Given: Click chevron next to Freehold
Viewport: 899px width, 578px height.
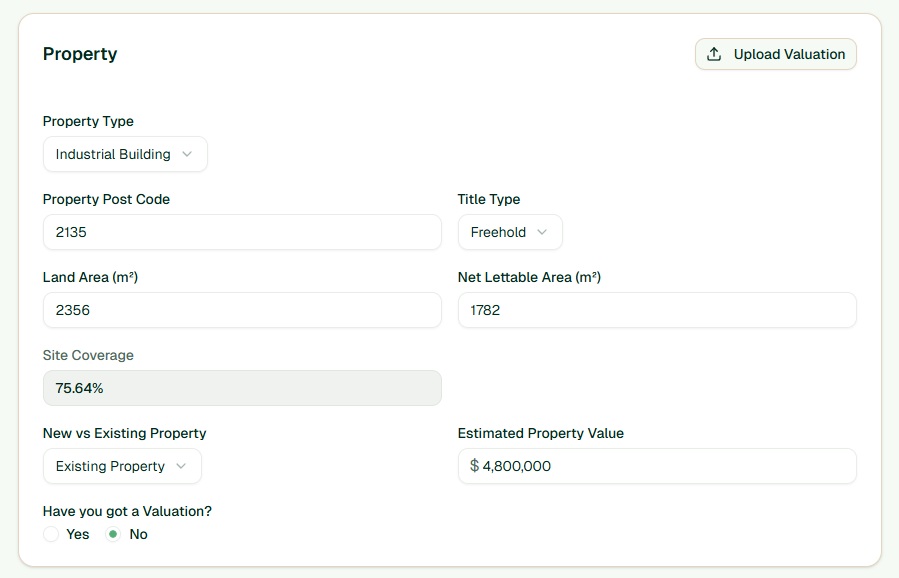Looking at the screenshot, I should [542, 232].
